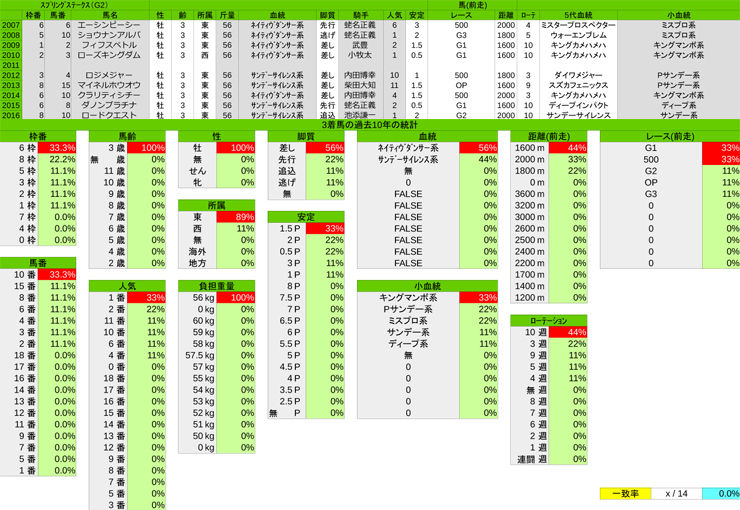740x510 pixels.
Task: Select the 57.5 kg row label
Action: click(198, 355)
